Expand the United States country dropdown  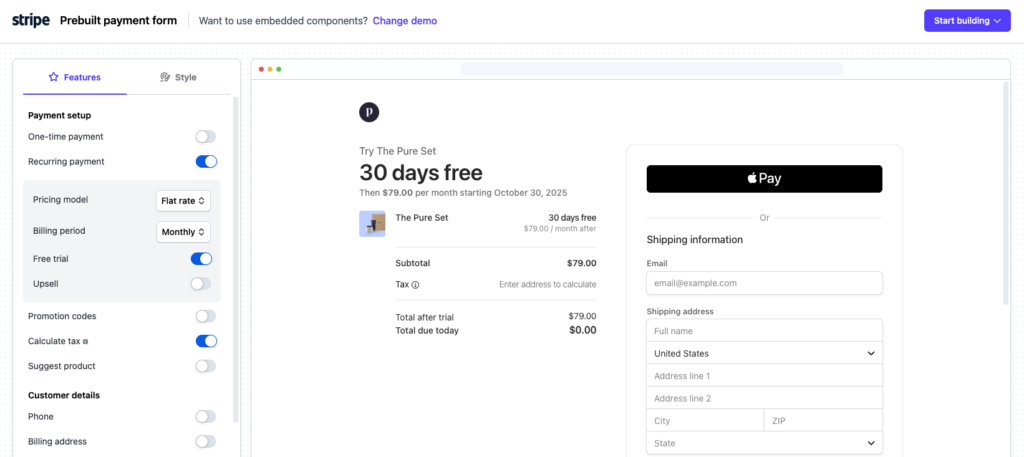(764, 353)
